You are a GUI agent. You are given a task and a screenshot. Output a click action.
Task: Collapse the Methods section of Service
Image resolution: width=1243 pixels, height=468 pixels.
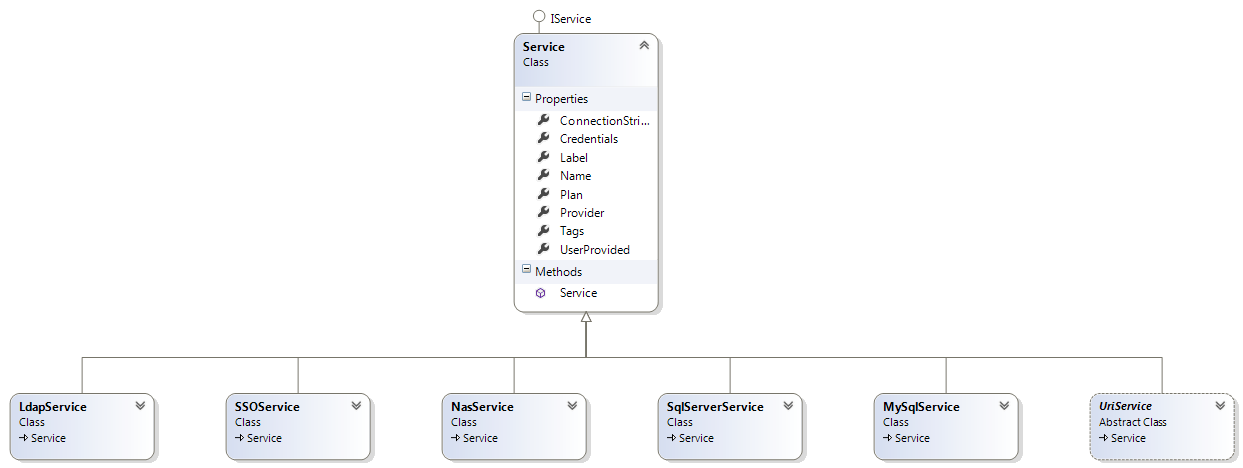point(526,271)
